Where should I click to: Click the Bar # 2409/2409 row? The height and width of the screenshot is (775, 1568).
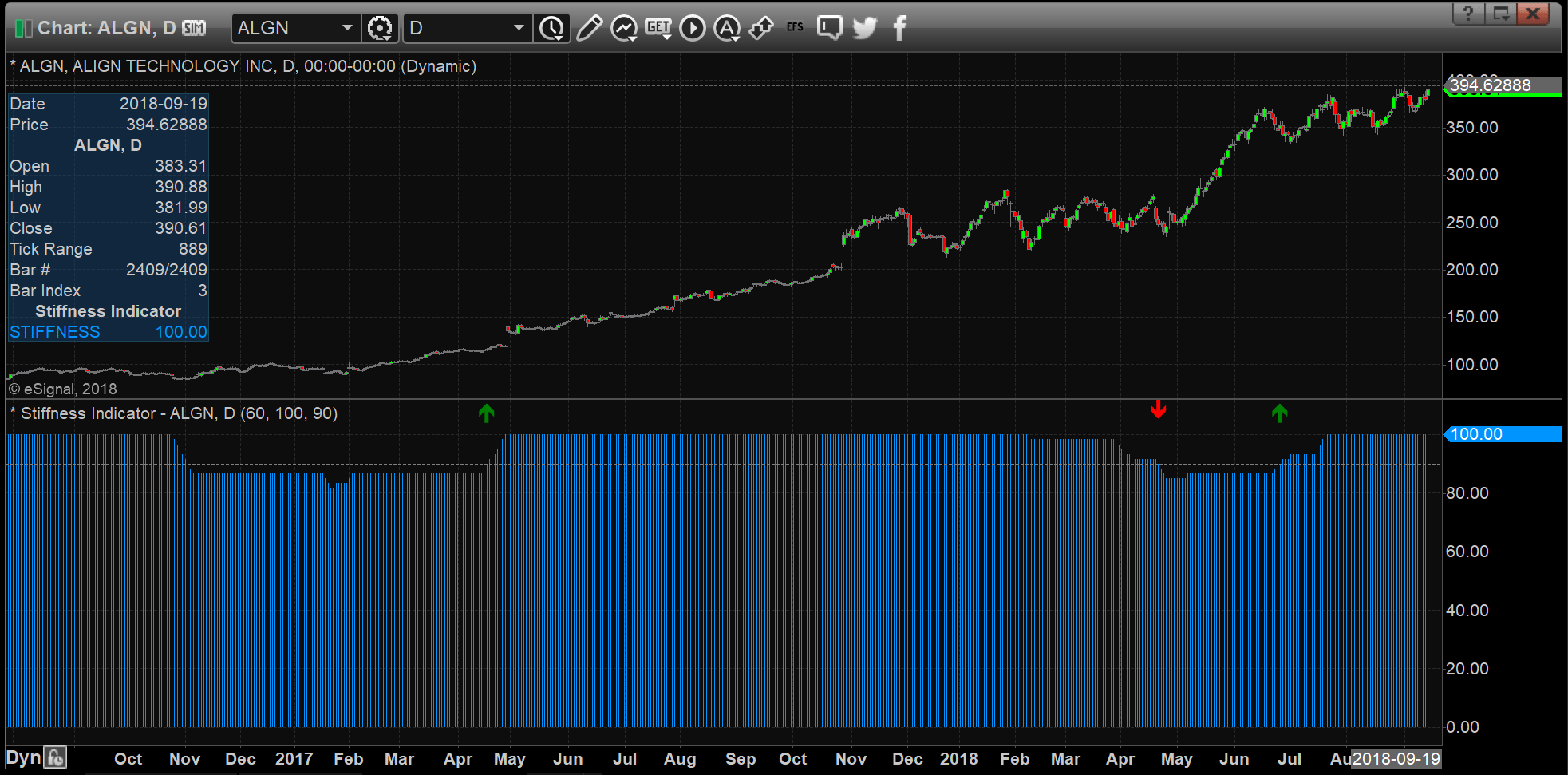[x=109, y=270]
